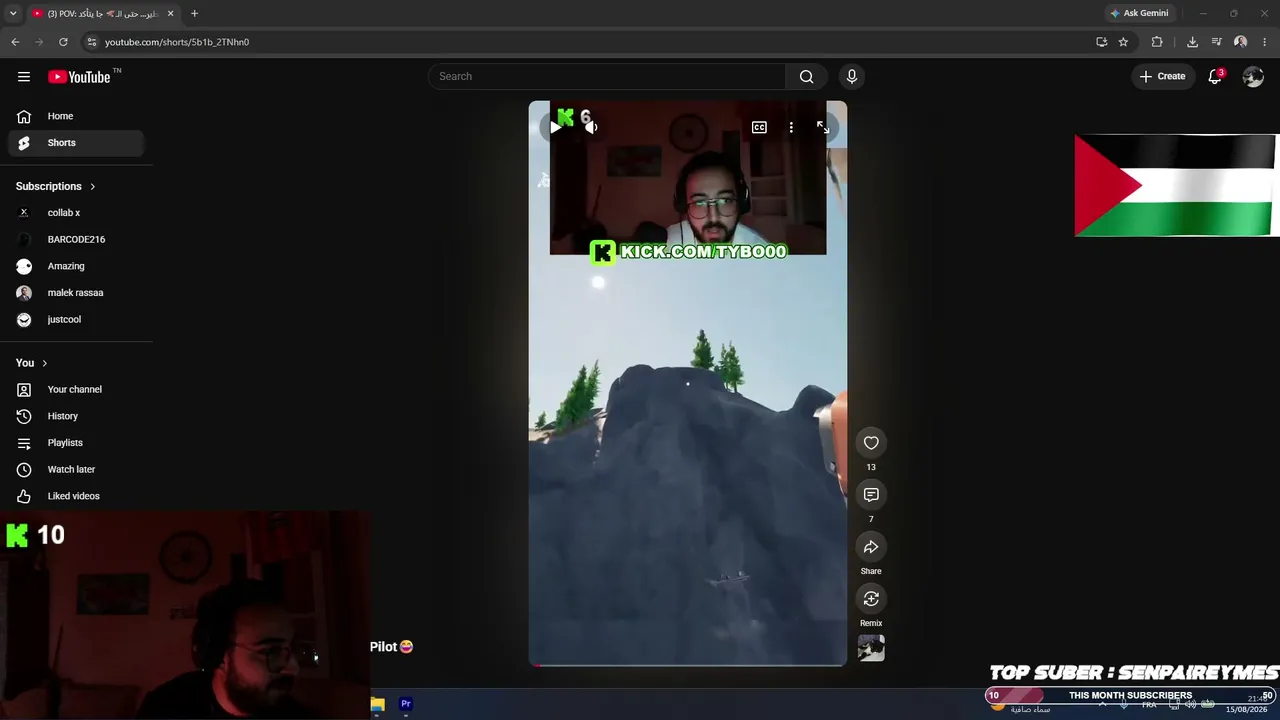Seek on the Short's progress bar

point(688,664)
